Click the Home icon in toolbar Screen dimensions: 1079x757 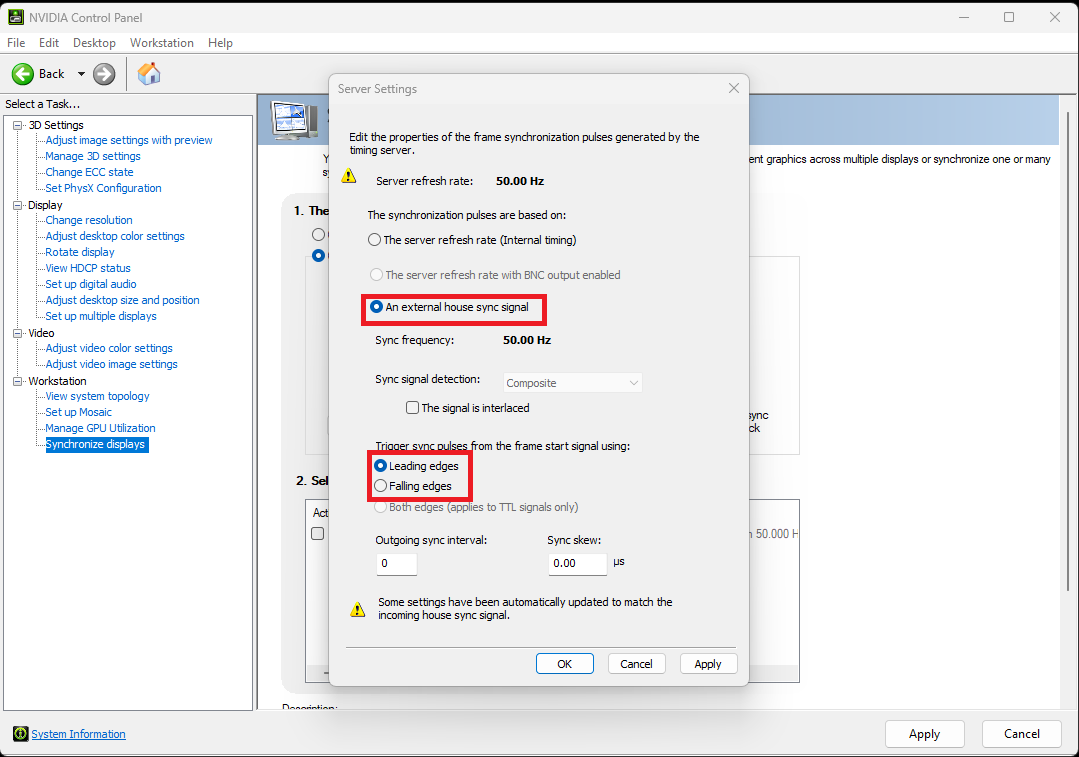tap(149, 74)
